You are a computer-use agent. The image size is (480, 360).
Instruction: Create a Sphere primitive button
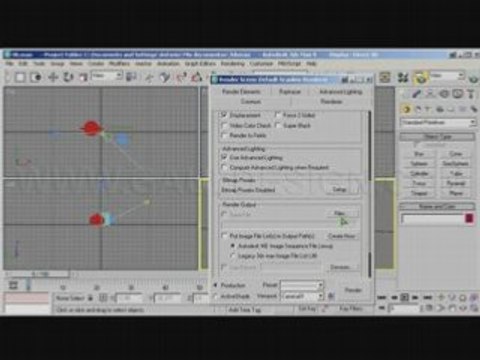pyautogui.click(x=419, y=164)
